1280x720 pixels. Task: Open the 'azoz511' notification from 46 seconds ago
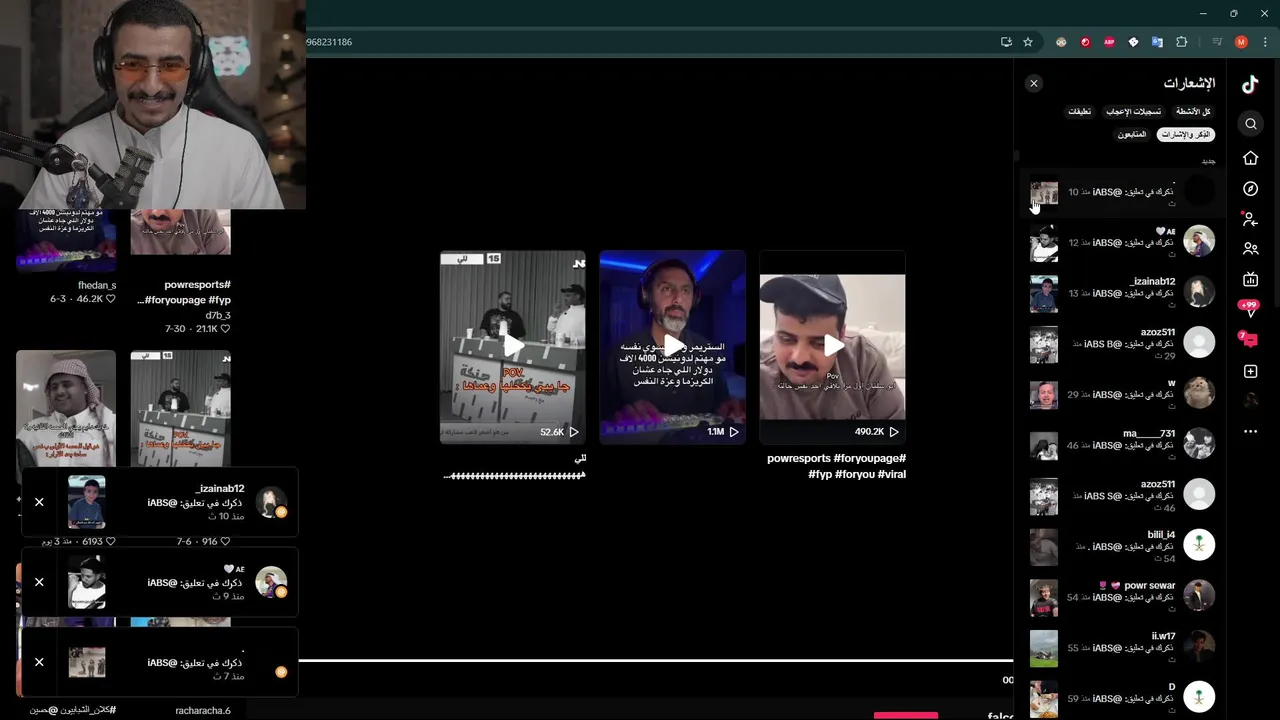click(1122, 495)
